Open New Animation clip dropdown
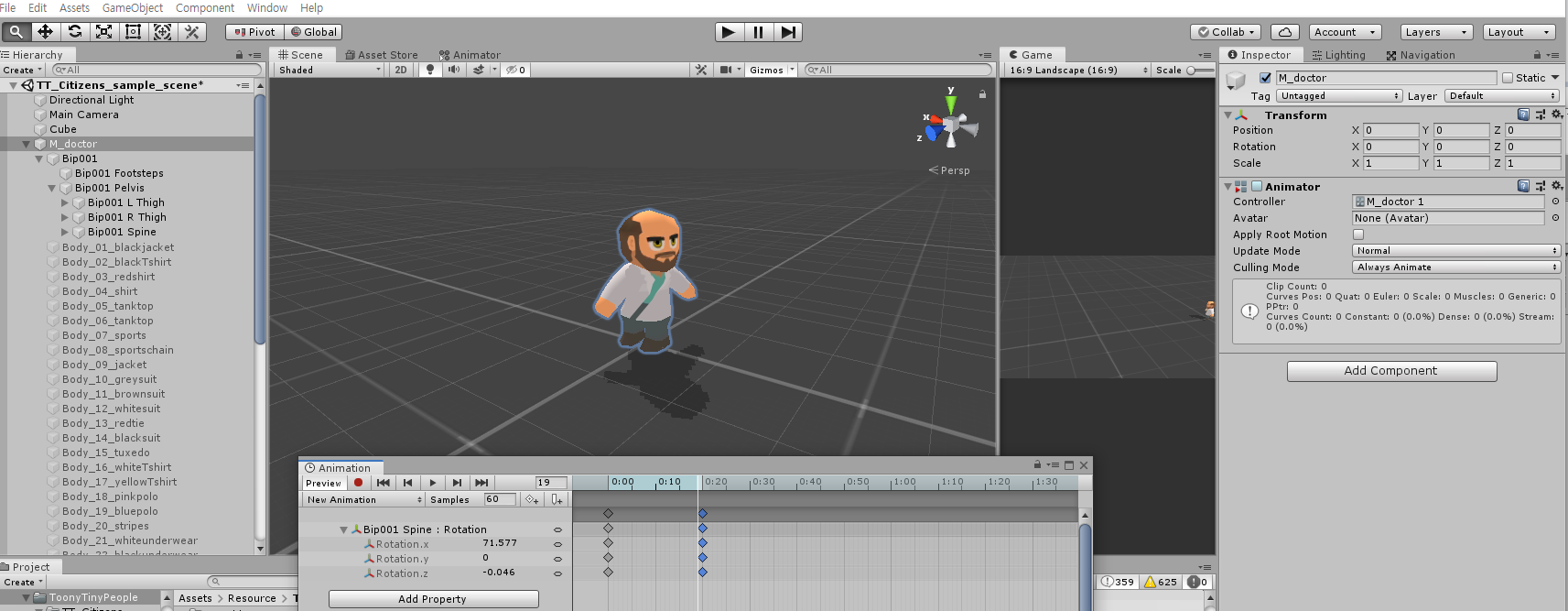This screenshot has height=611, width=1568. coord(364,499)
